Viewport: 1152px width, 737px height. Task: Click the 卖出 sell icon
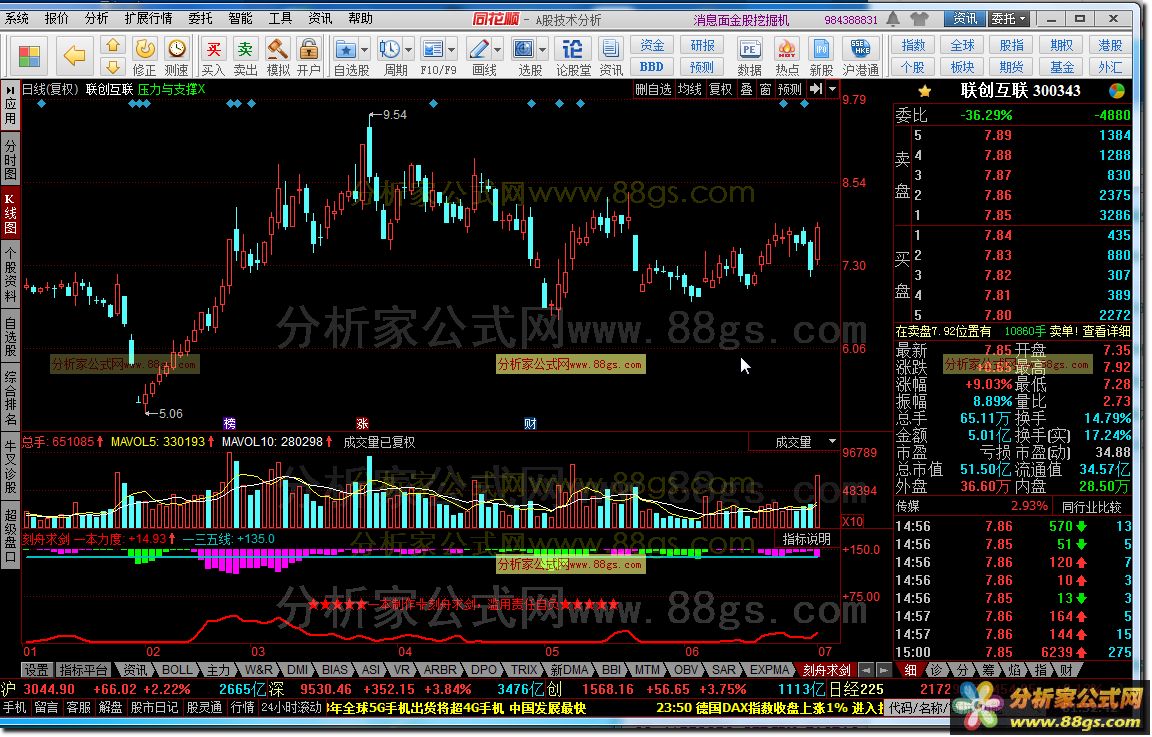point(245,56)
